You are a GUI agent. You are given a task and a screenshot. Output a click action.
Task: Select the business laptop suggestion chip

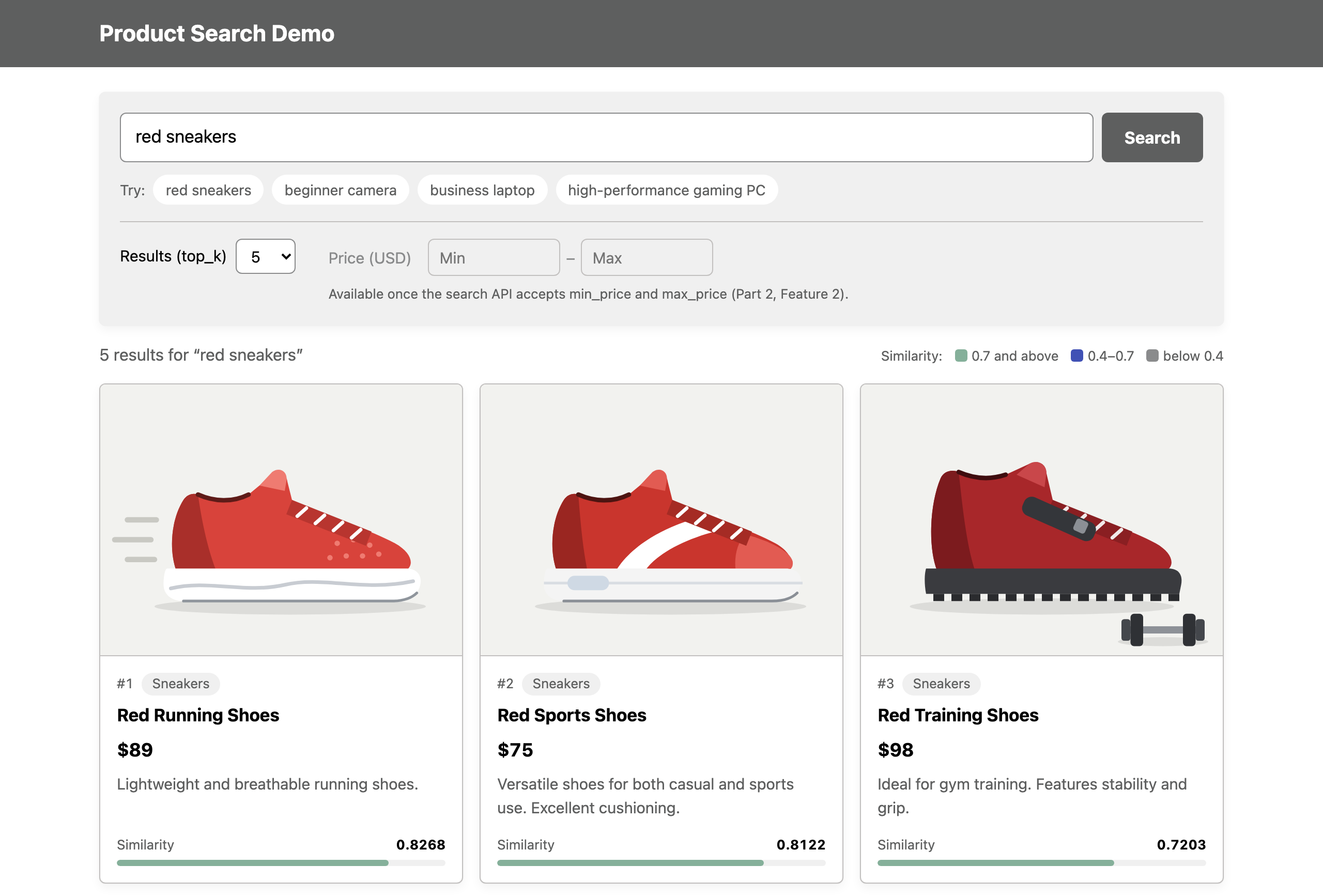point(482,190)
